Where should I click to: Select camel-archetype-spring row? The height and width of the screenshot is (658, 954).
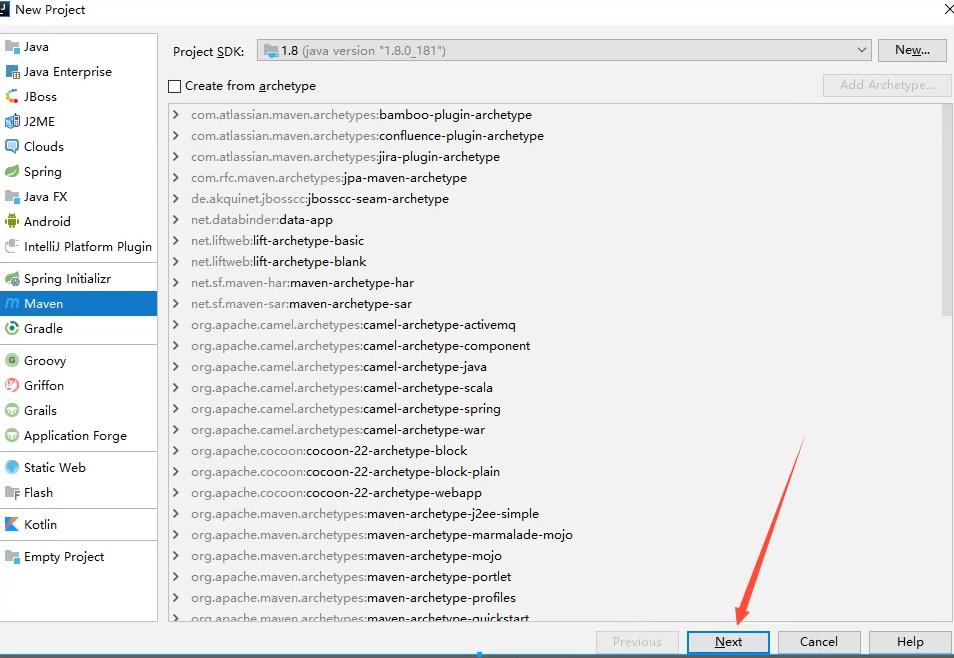click(555, 408)
